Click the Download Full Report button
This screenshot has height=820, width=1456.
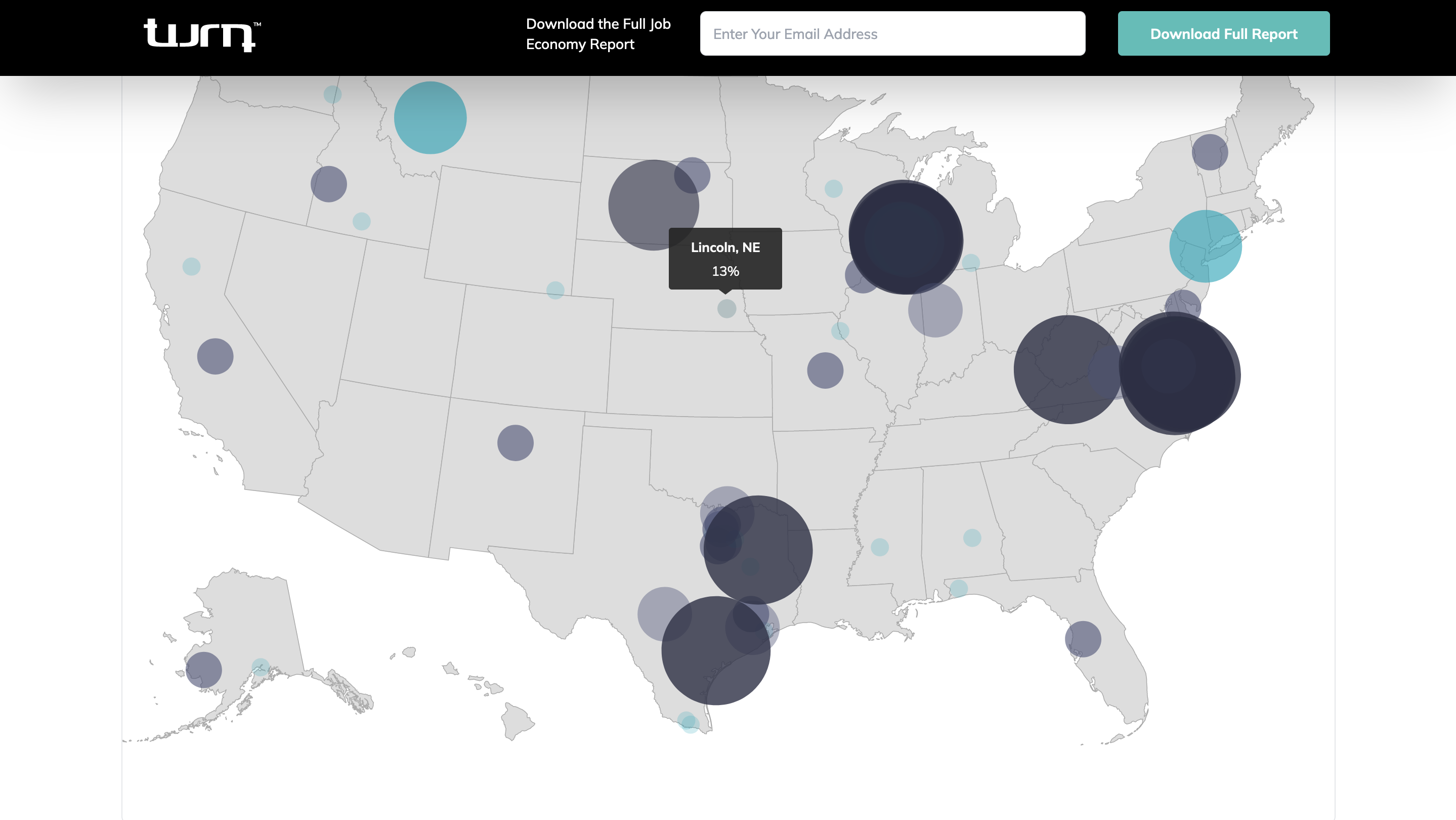coord(1223,34)
